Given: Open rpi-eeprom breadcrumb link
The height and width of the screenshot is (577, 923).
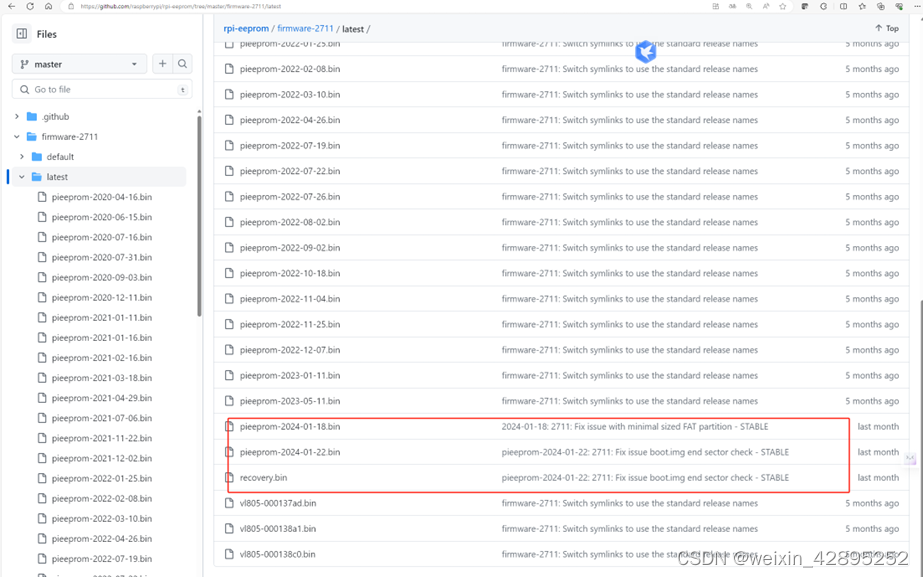Looking at the screenshot, I should (246, 28).
